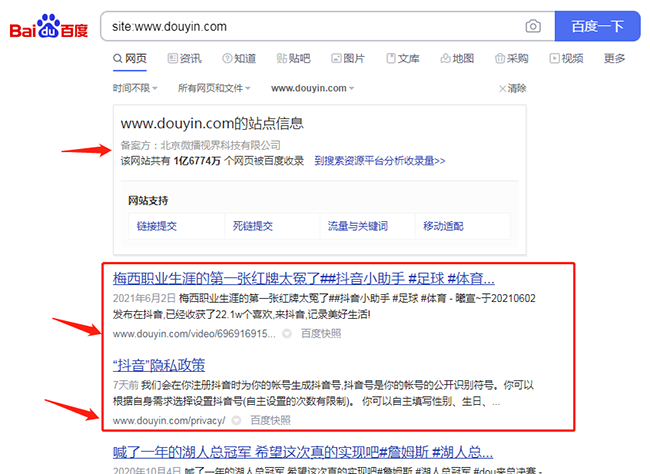Screen dimensions: 650x474
Task: Click the 死链提交 link
Action: [252, 226]
